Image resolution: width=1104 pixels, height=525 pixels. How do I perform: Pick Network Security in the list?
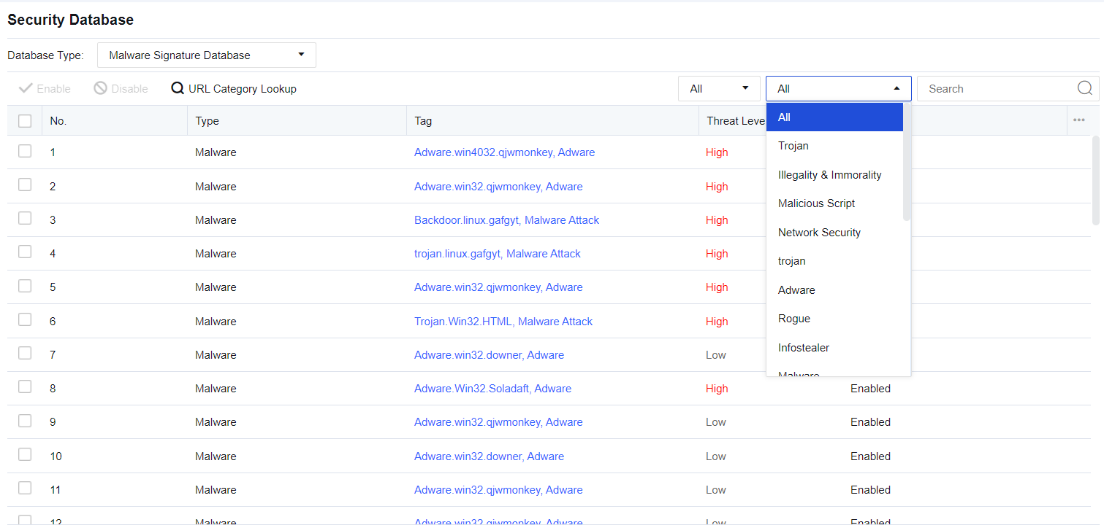(819, 232)
